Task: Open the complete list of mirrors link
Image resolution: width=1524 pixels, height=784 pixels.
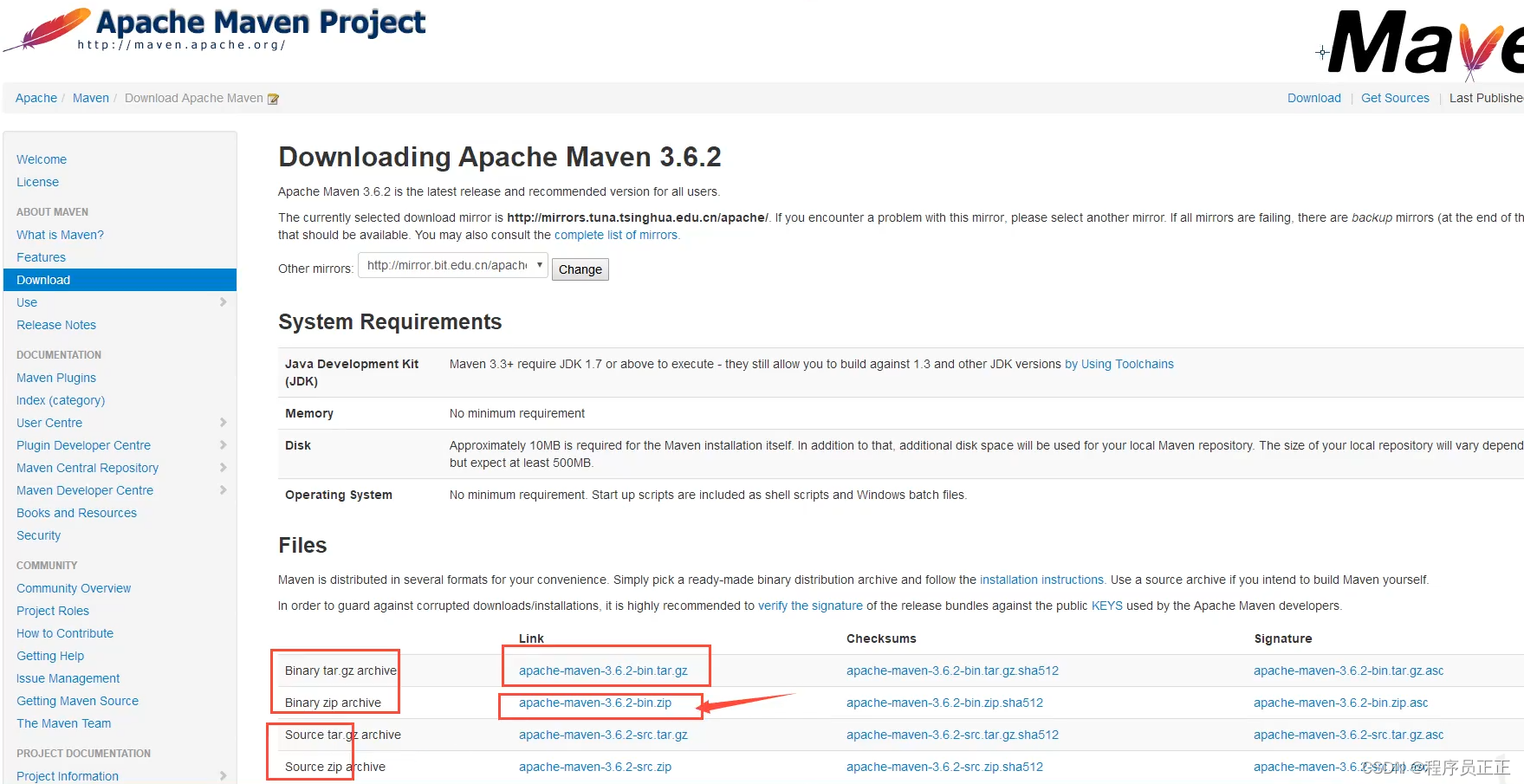Action: point(616,235)
